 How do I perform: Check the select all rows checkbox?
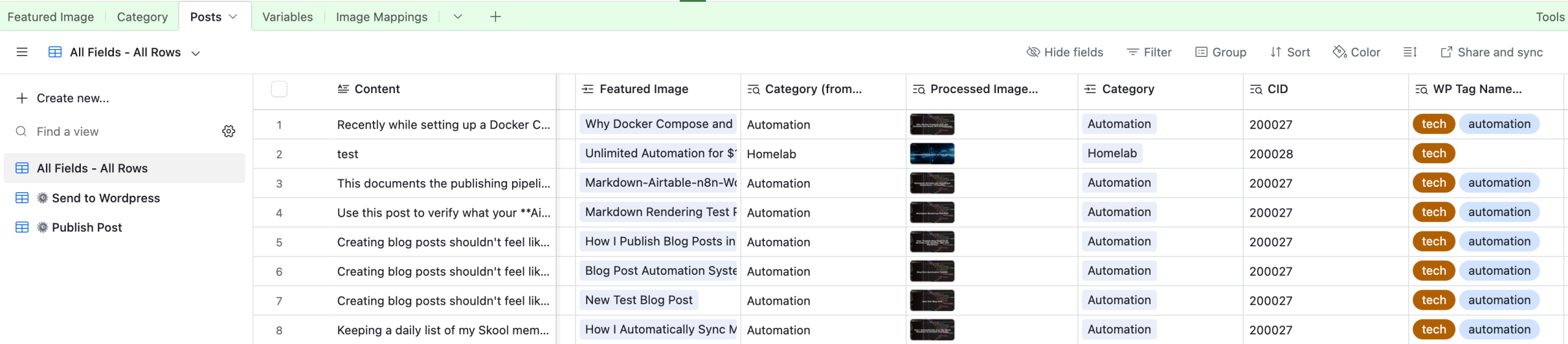click(279, 89)
